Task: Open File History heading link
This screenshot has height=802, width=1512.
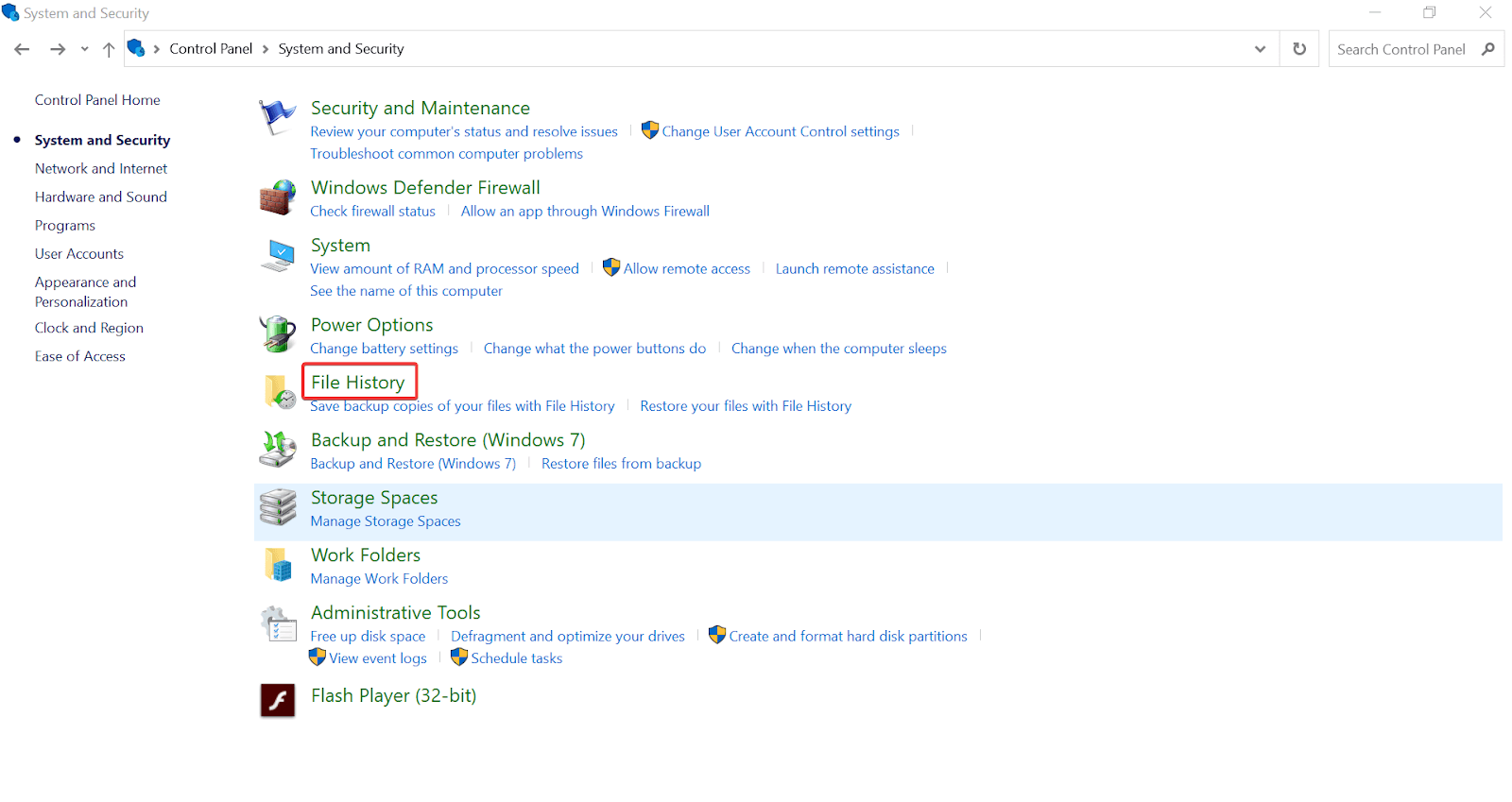Action: 358,383
